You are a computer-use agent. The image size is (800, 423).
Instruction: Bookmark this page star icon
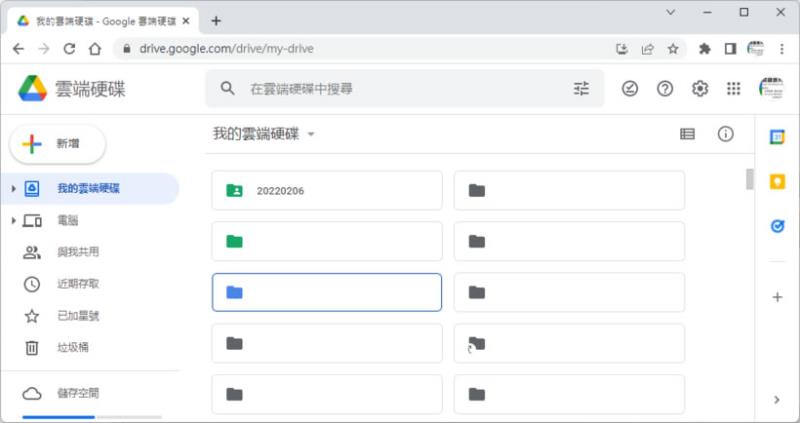tap(673, 49)
